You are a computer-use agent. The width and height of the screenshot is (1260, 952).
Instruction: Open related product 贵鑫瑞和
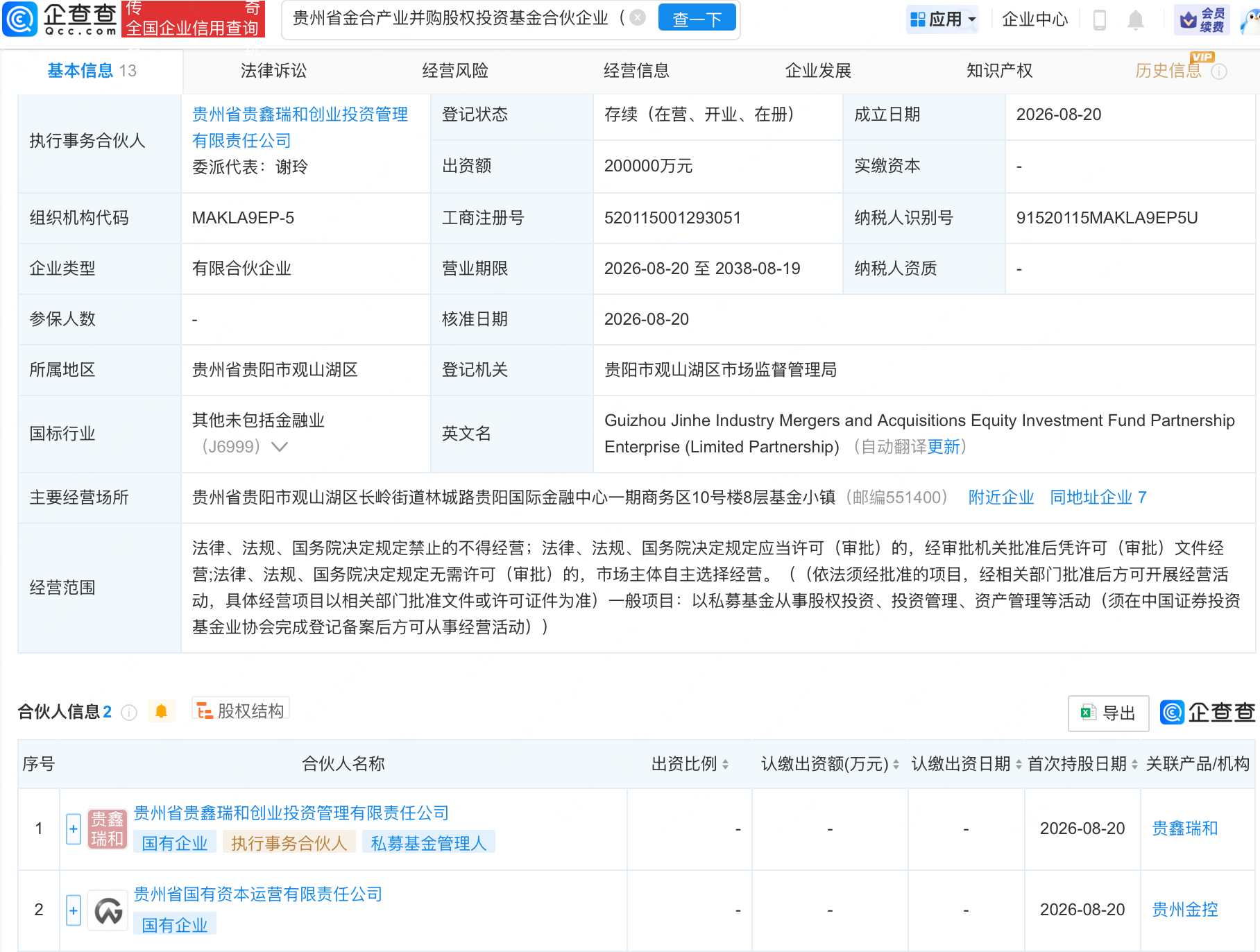[x=1185, y=828]
